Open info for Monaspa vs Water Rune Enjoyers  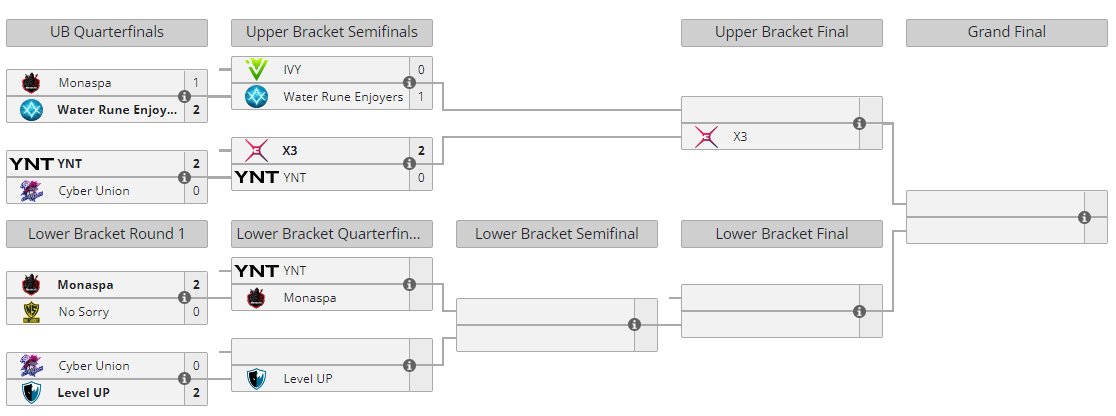[184, 97]
